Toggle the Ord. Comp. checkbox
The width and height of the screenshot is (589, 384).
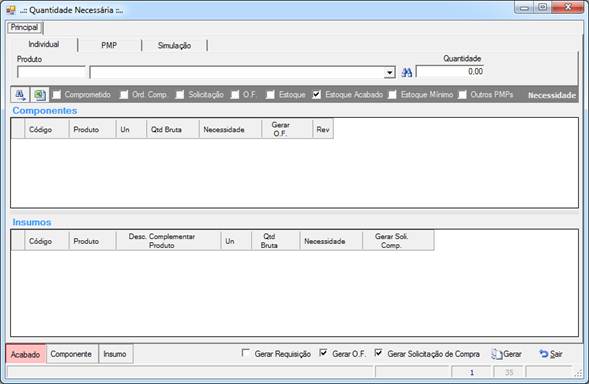pyautogui.click(x=124, y=95)
